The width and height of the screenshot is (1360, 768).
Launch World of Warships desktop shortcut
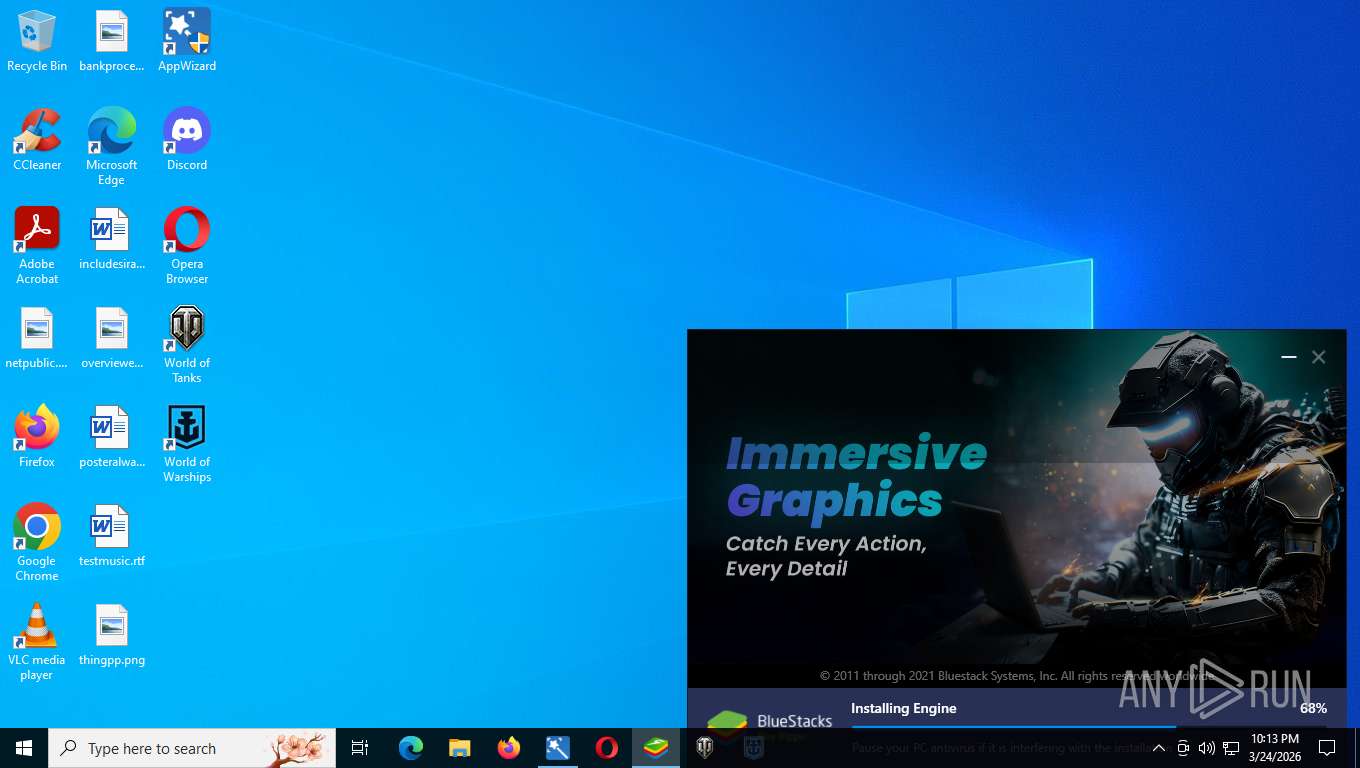[x=187, y=444]
